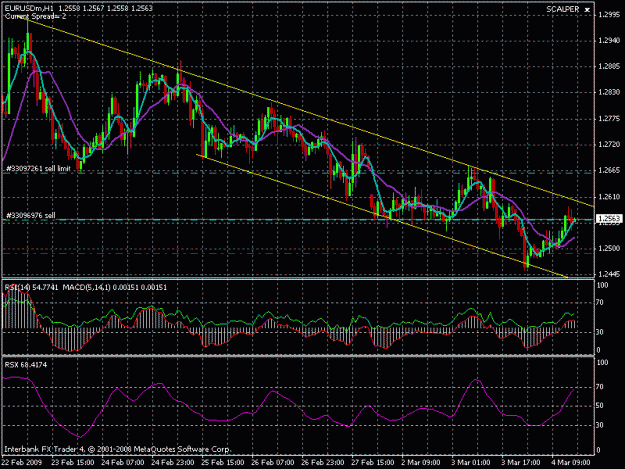Click the 1.2720 price scale value
Viewport: 625px width, 469px height.
coord(609,144)
